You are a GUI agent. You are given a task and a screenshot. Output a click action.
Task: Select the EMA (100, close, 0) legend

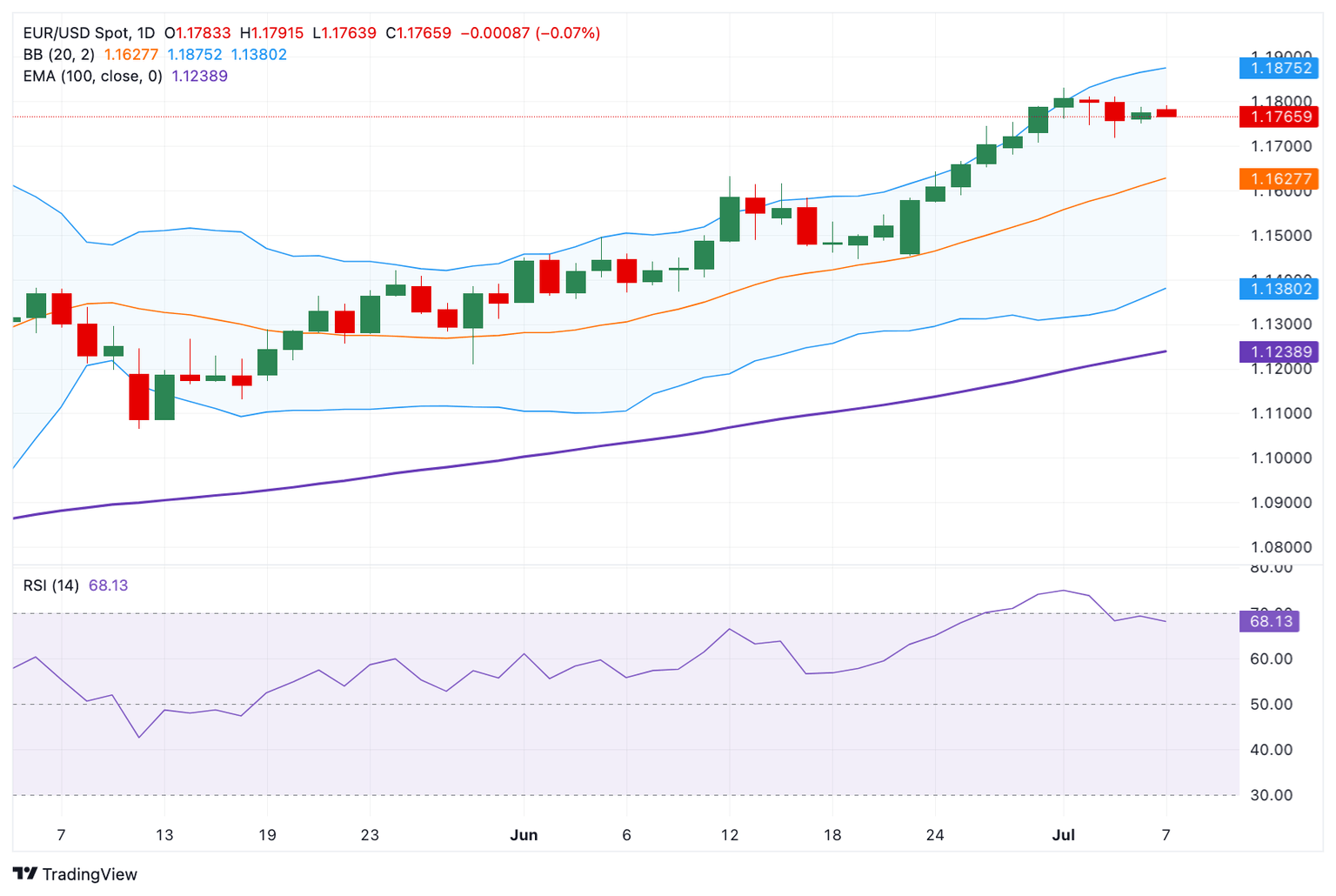pyautogui.click(x=94, y=76)
